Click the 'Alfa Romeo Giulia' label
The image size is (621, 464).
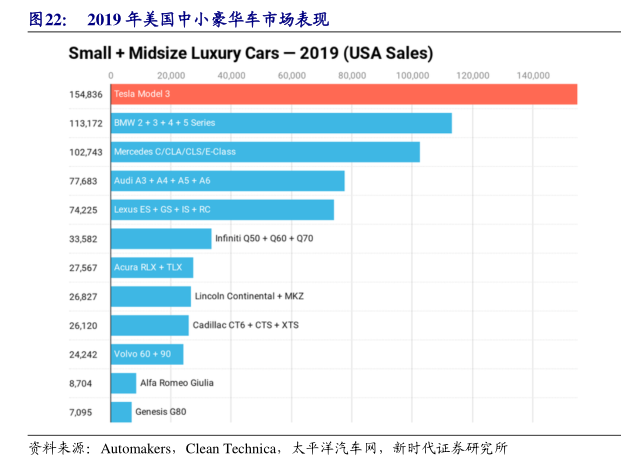[177, 383]
